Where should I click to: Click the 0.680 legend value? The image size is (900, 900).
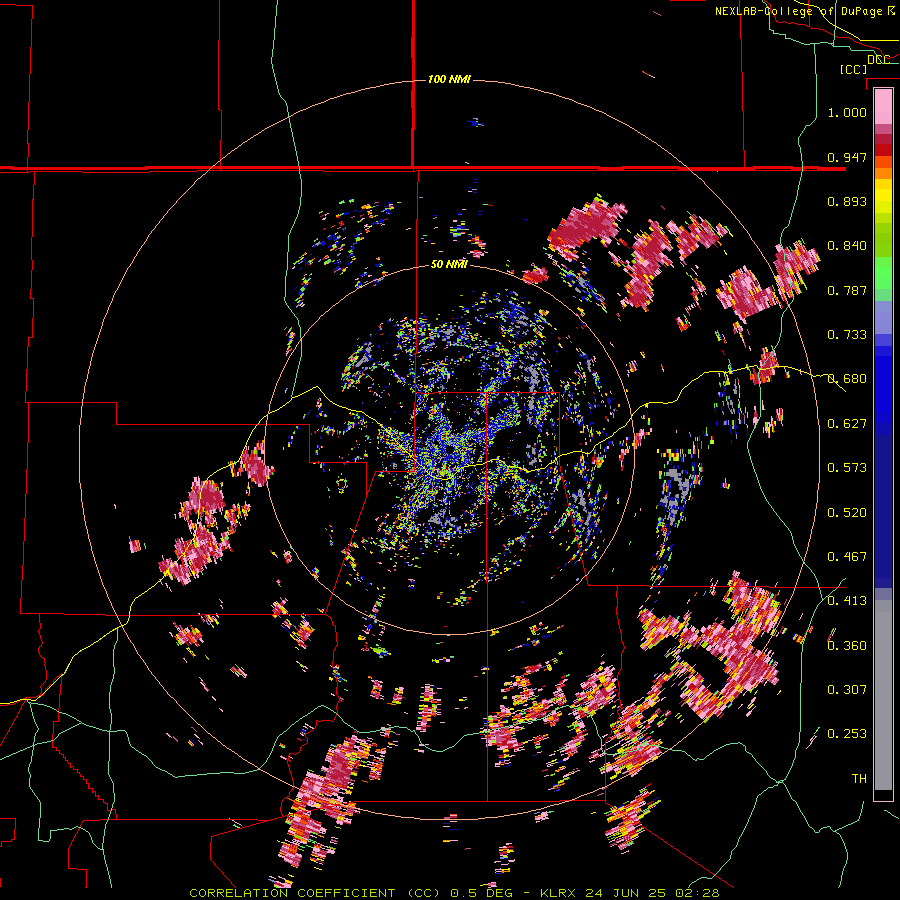pos(847,379)
